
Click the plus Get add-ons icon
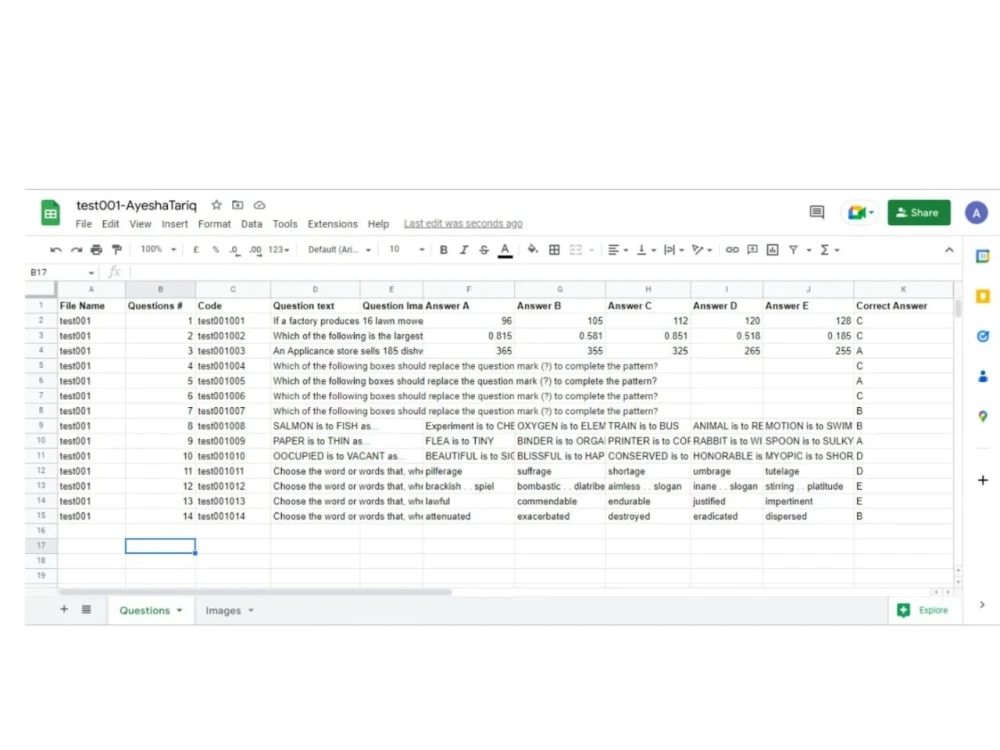pyautogui.click(x=983, y=480)
